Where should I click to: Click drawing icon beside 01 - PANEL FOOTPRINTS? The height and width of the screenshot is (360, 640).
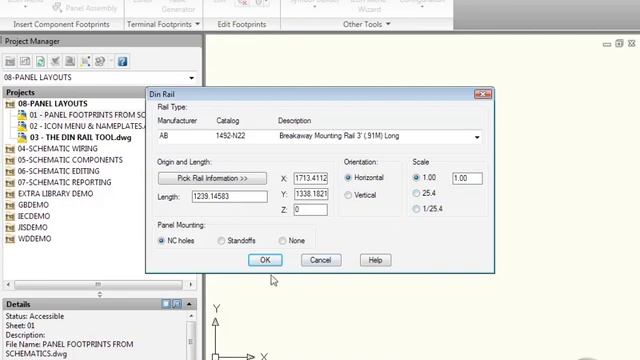22,115
